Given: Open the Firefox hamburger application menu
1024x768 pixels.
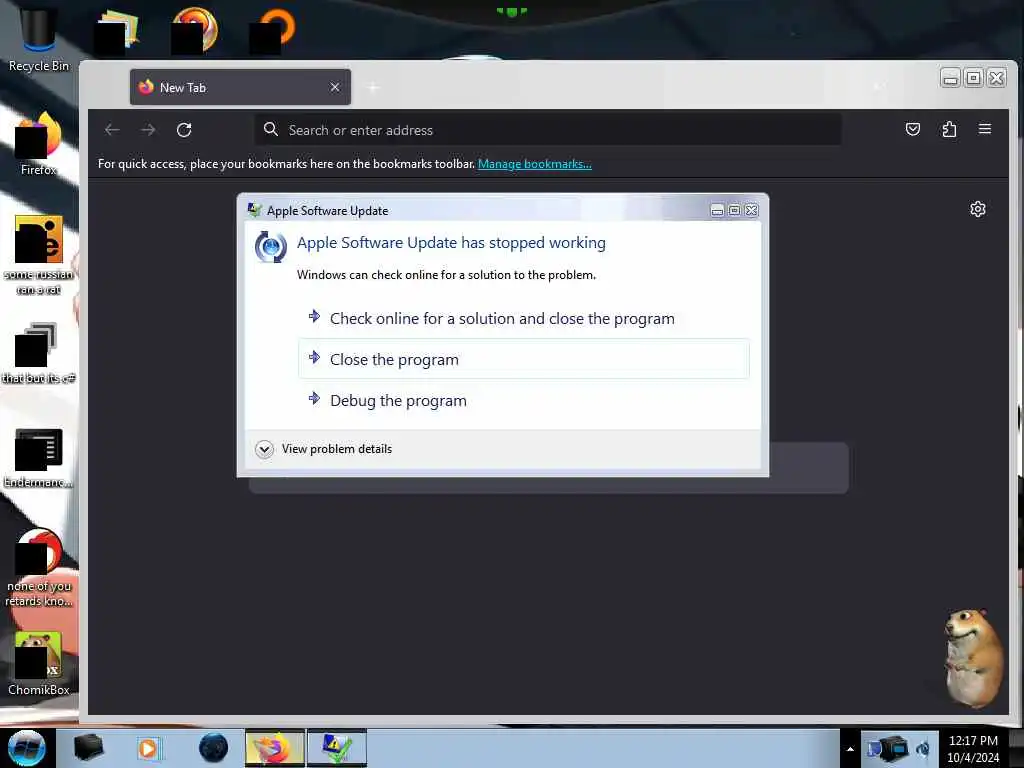Looking at the screenshot, I should pyautogui.click(x=985, y=129).
